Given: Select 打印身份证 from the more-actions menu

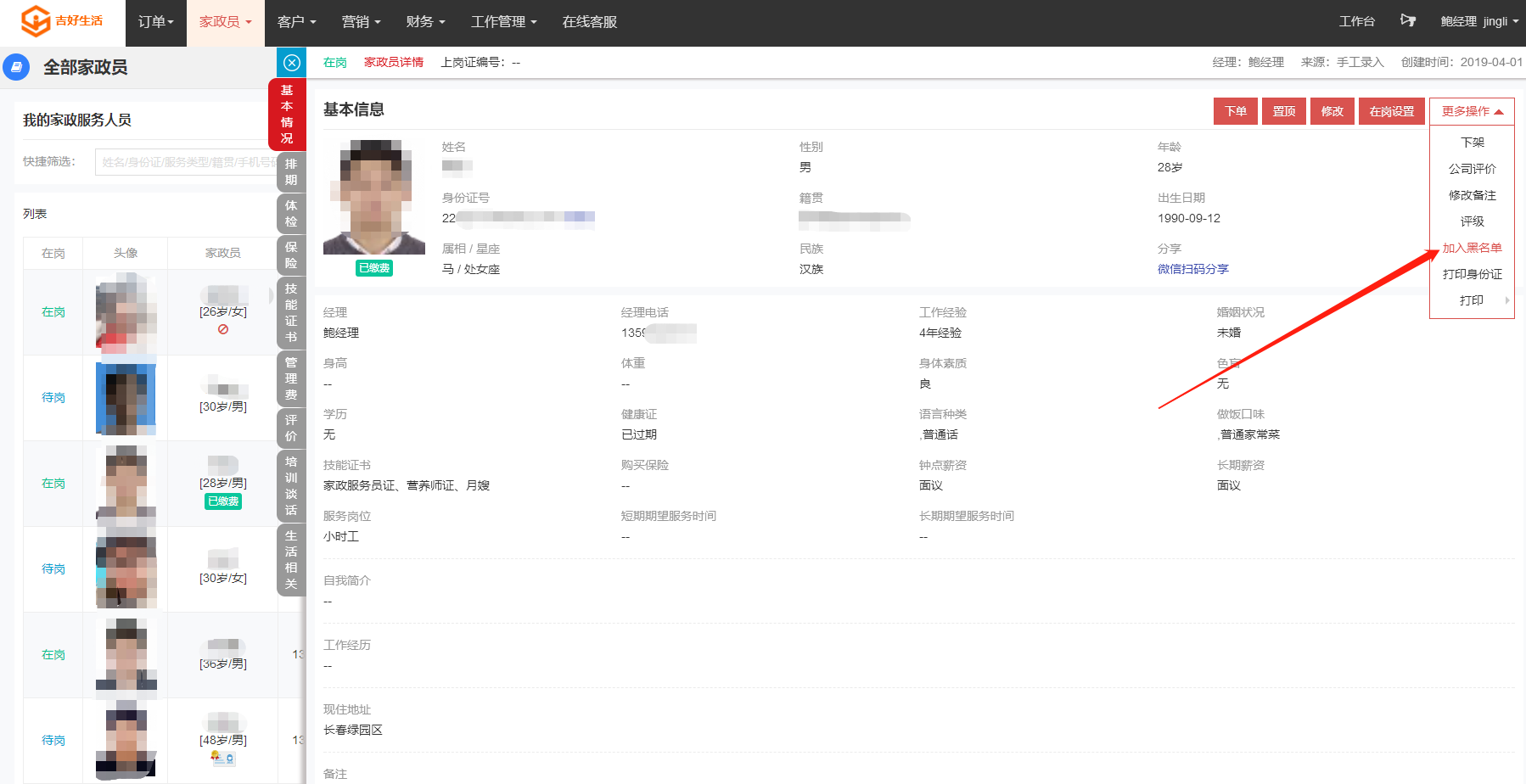Looking at the screenshot, I should 1472,274.
